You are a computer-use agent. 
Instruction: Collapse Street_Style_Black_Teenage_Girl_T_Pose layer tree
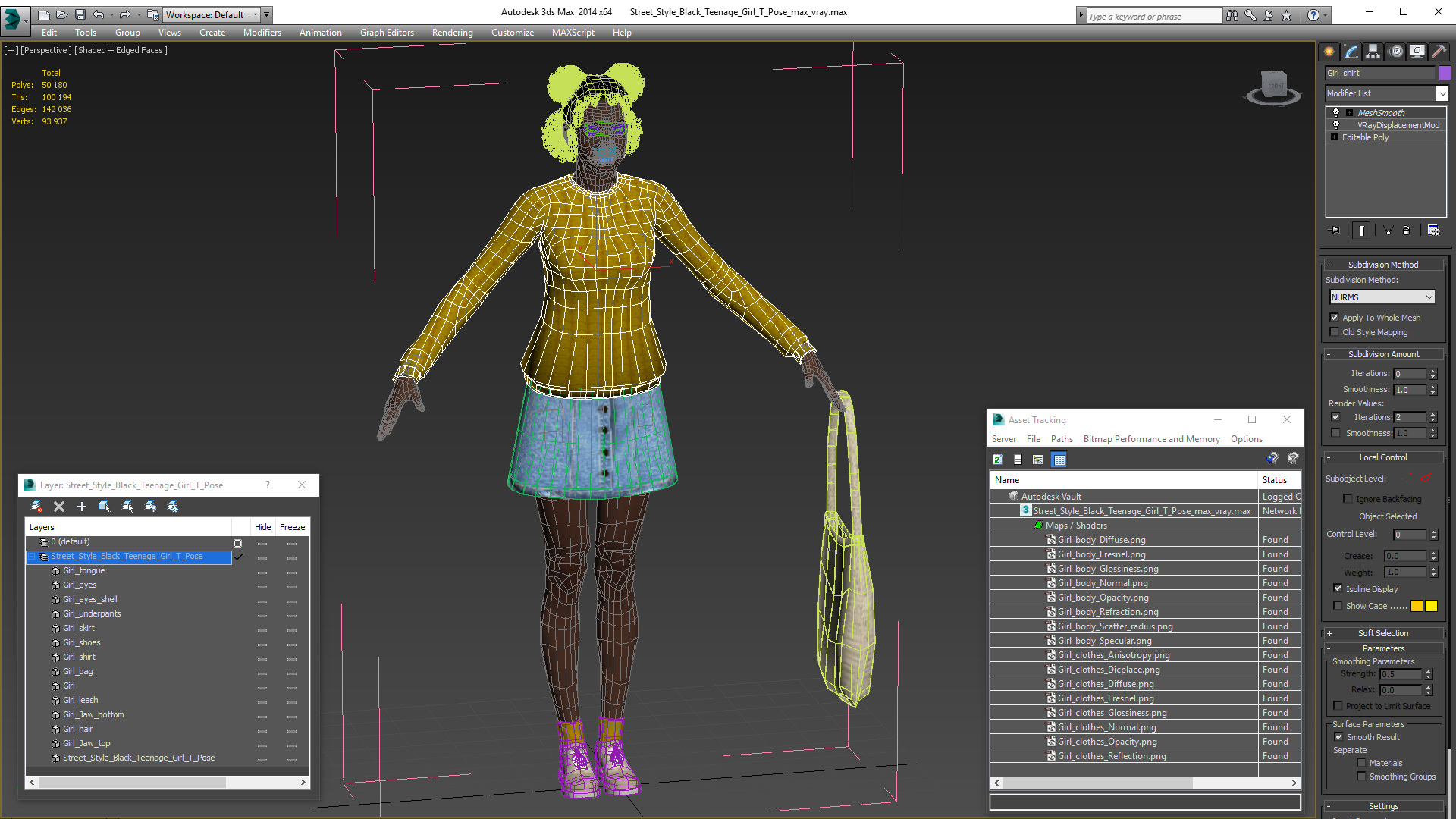click(33, 557)
